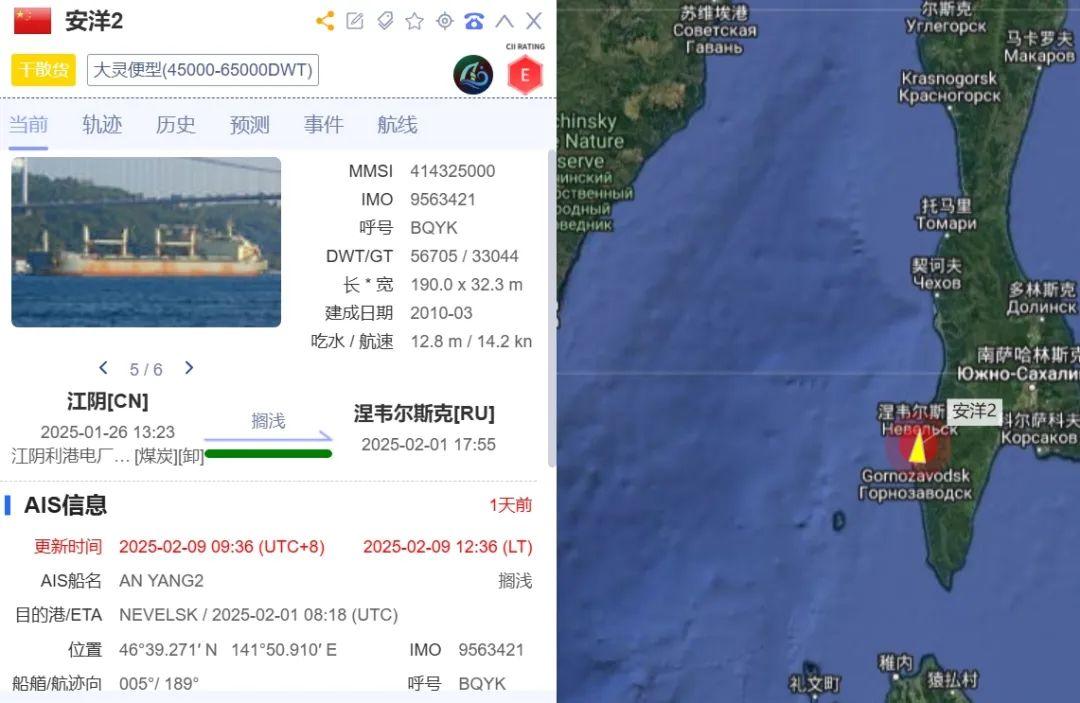Click the tag label icon

point(385,21)
